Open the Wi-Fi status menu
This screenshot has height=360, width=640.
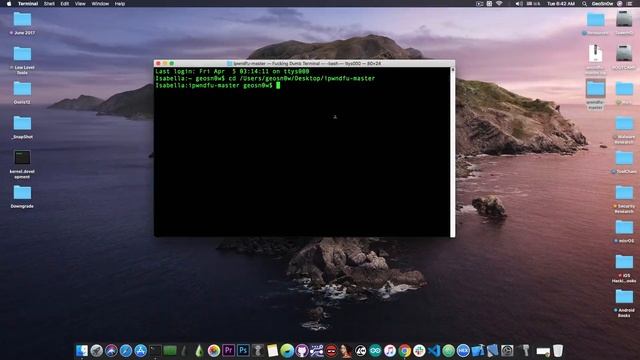pyautogui.click(x=499, y=4)
